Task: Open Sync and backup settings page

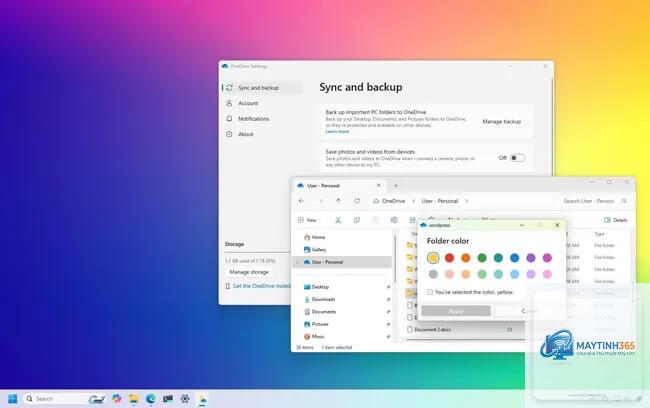Action: tap(263, 88)
